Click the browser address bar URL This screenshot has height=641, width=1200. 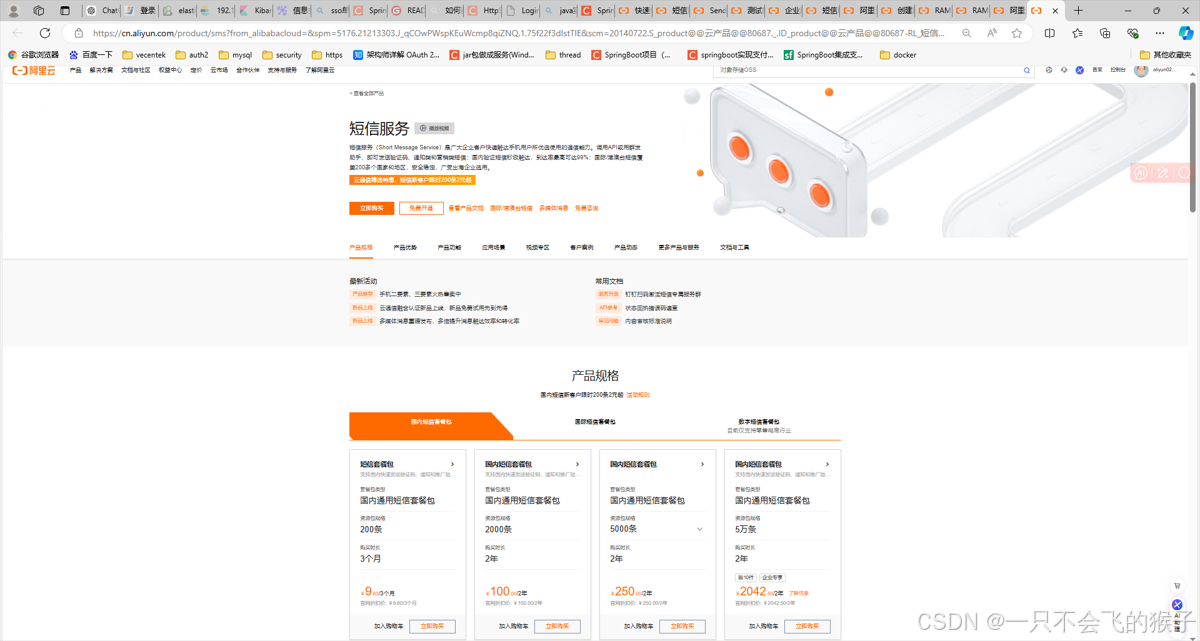[x=518, y=33]
